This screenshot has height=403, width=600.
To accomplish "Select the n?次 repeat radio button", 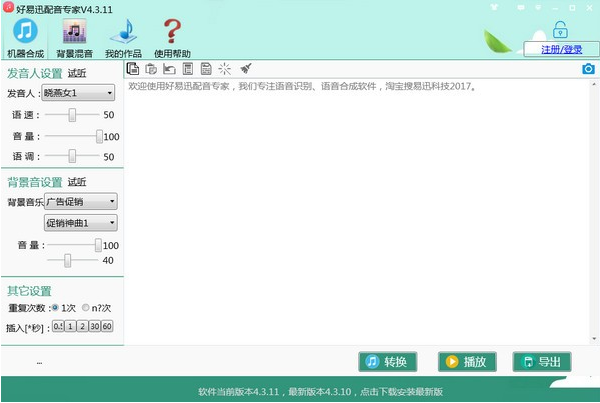I will point(85,307).
